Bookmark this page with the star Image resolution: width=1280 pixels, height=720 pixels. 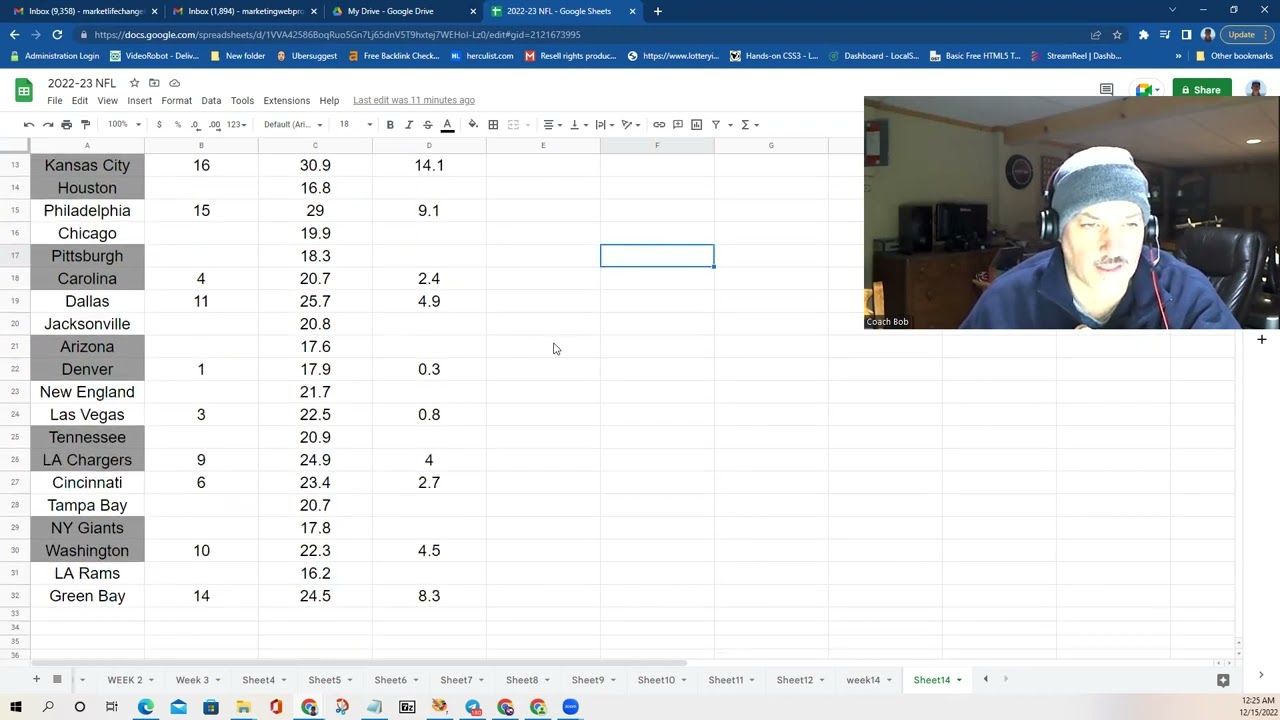[1117, 35]
